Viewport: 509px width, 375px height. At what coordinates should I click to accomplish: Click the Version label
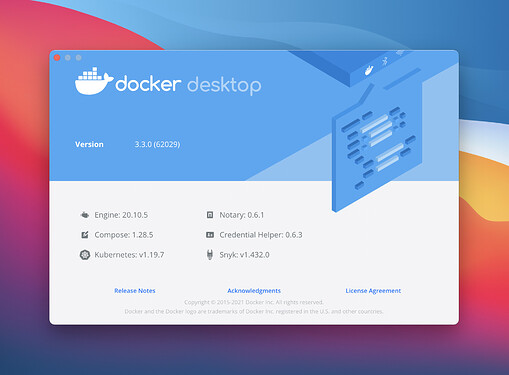click(89, 144)
